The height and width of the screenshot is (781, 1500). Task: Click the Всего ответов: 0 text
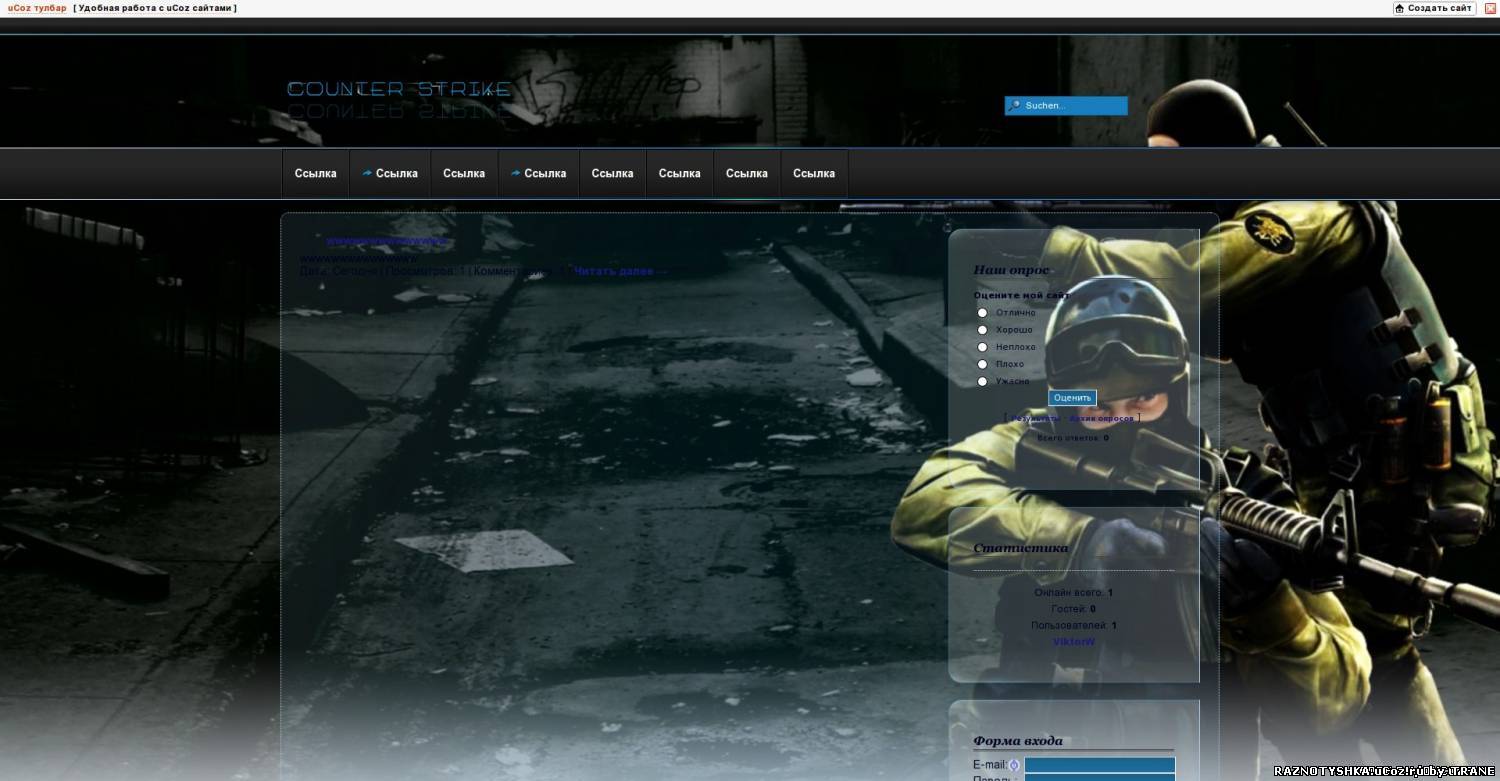(x=1072, y=438)
